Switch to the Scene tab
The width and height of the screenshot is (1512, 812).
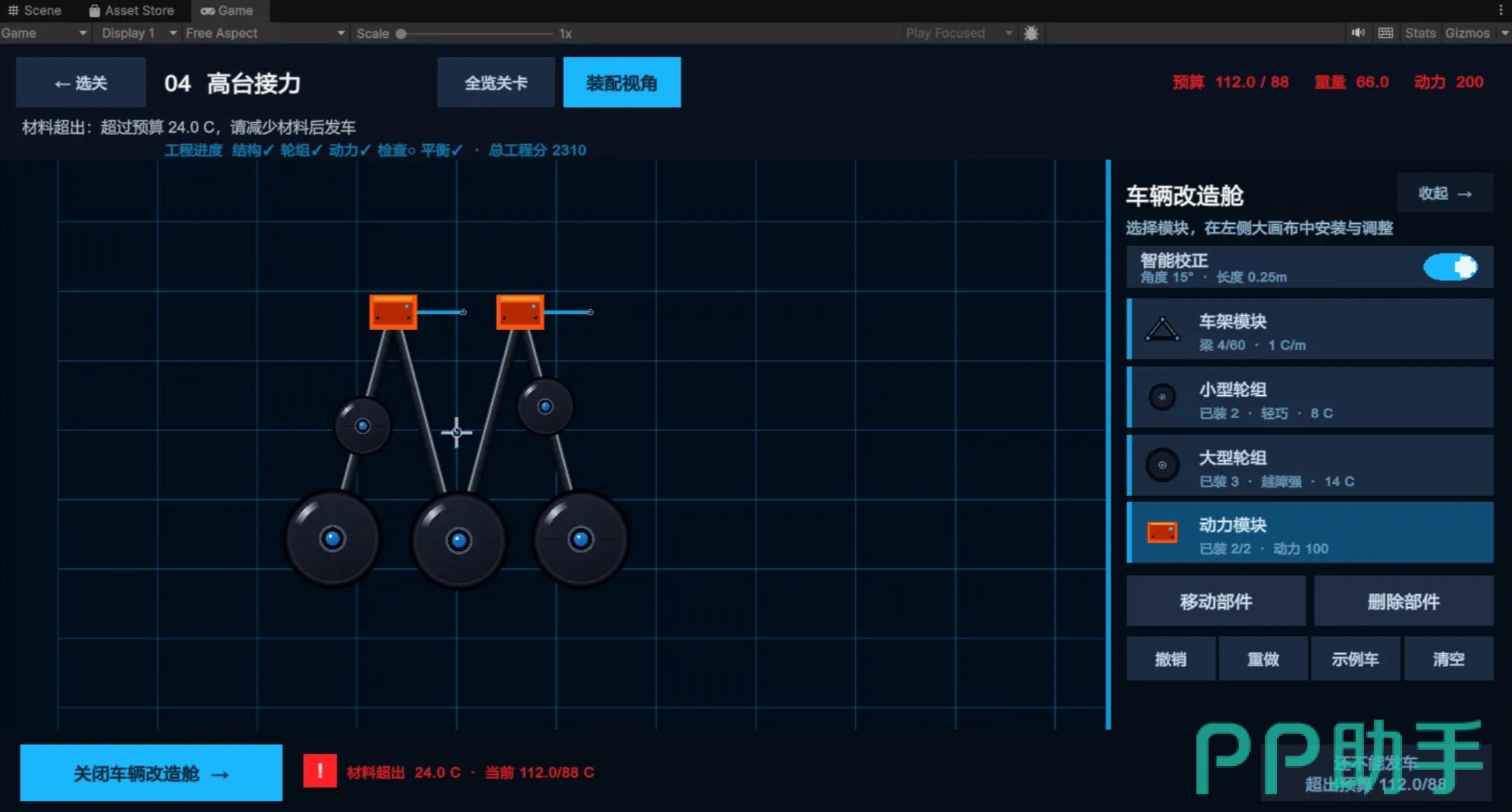coord(34,10)
